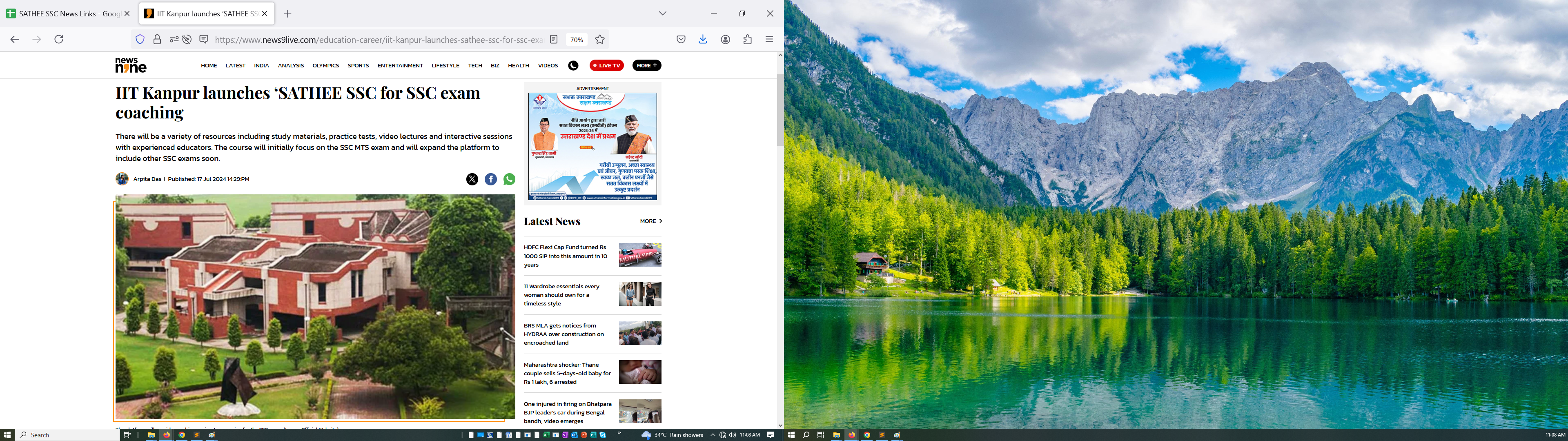Open ENTERTAINMENT section in navigation
Image resolution: width=1568 pixels, height=441 pixels.
pos(400,66)
